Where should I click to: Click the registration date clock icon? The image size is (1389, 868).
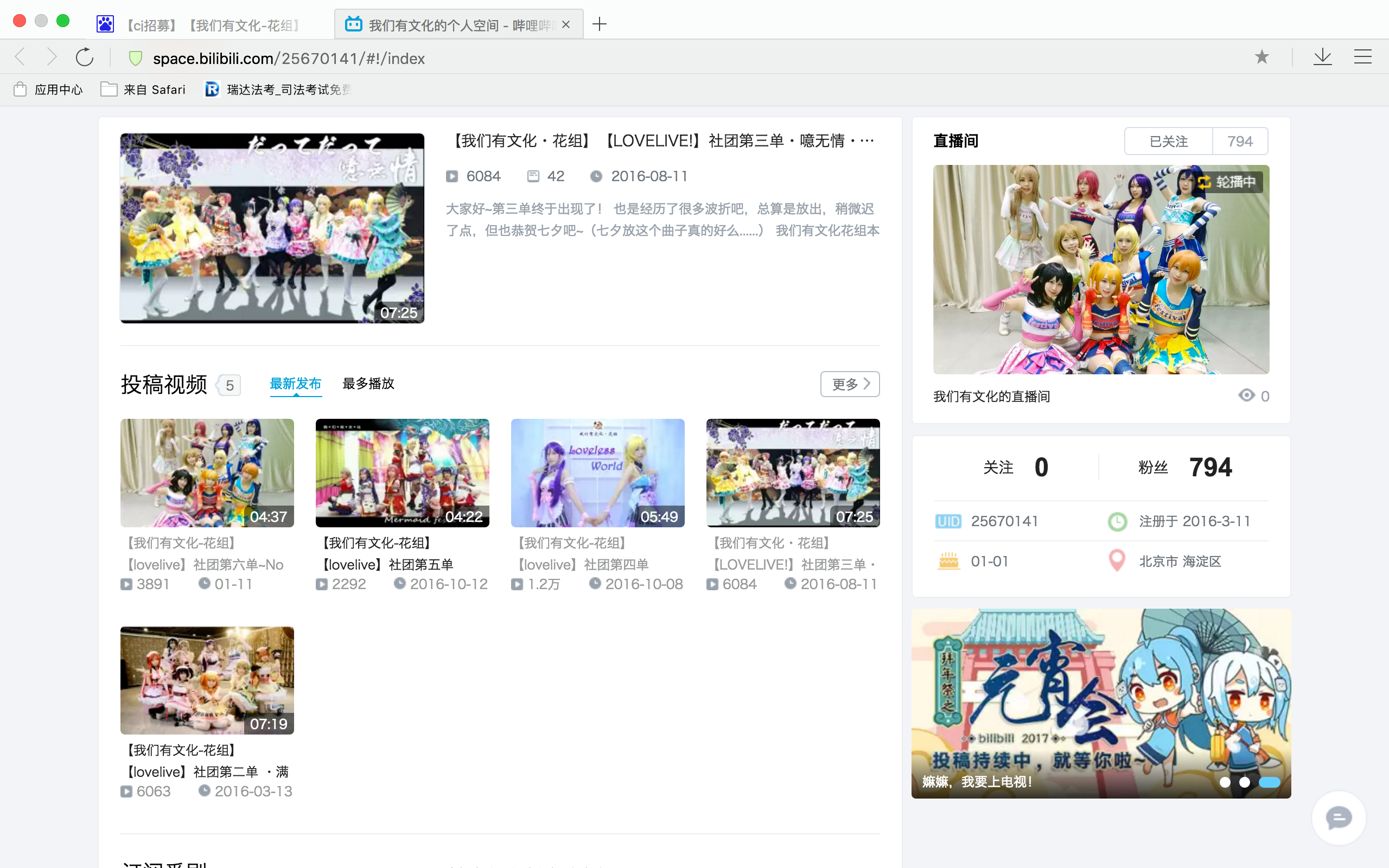1117,521
